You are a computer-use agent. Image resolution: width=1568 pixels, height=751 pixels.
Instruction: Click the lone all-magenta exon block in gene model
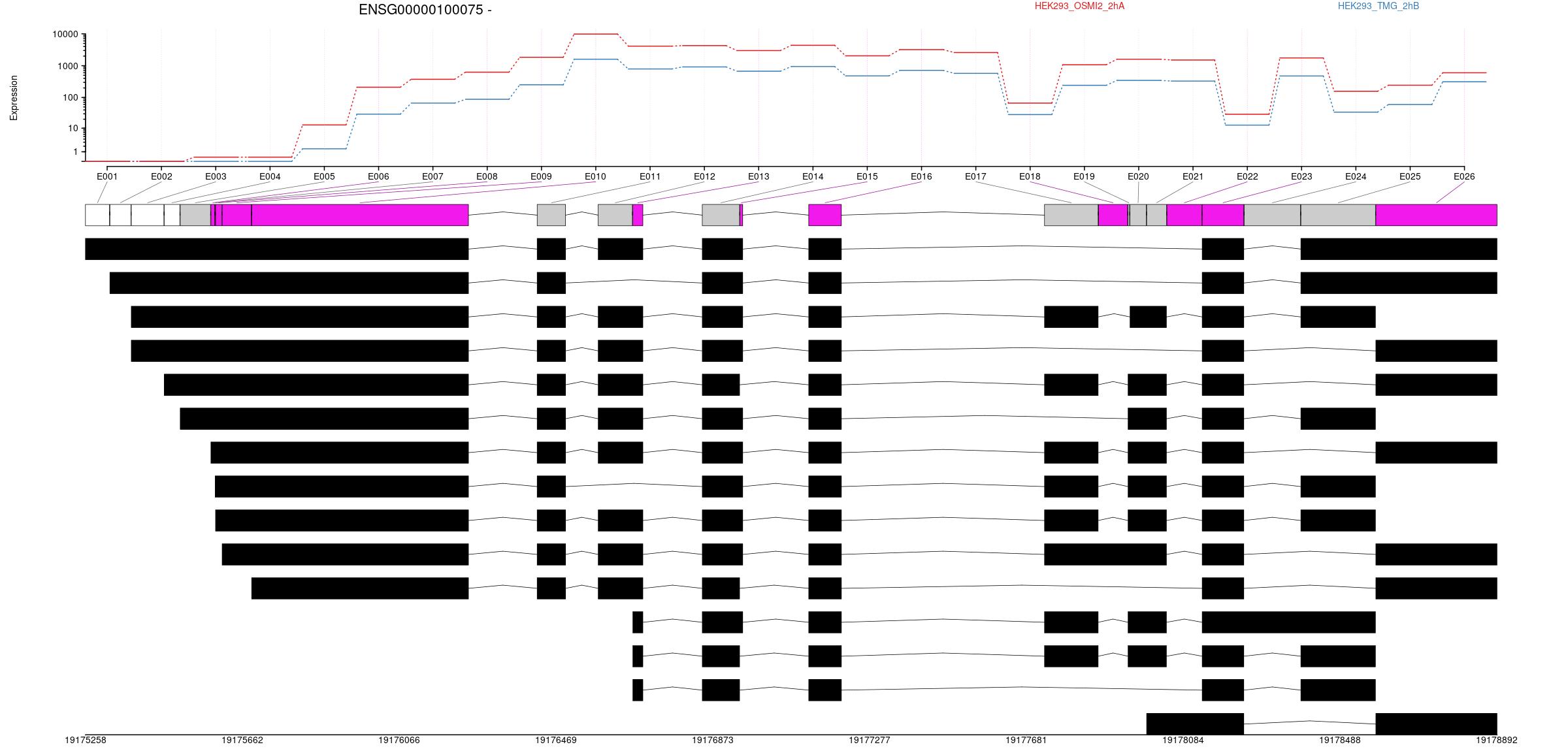point(825,215)
